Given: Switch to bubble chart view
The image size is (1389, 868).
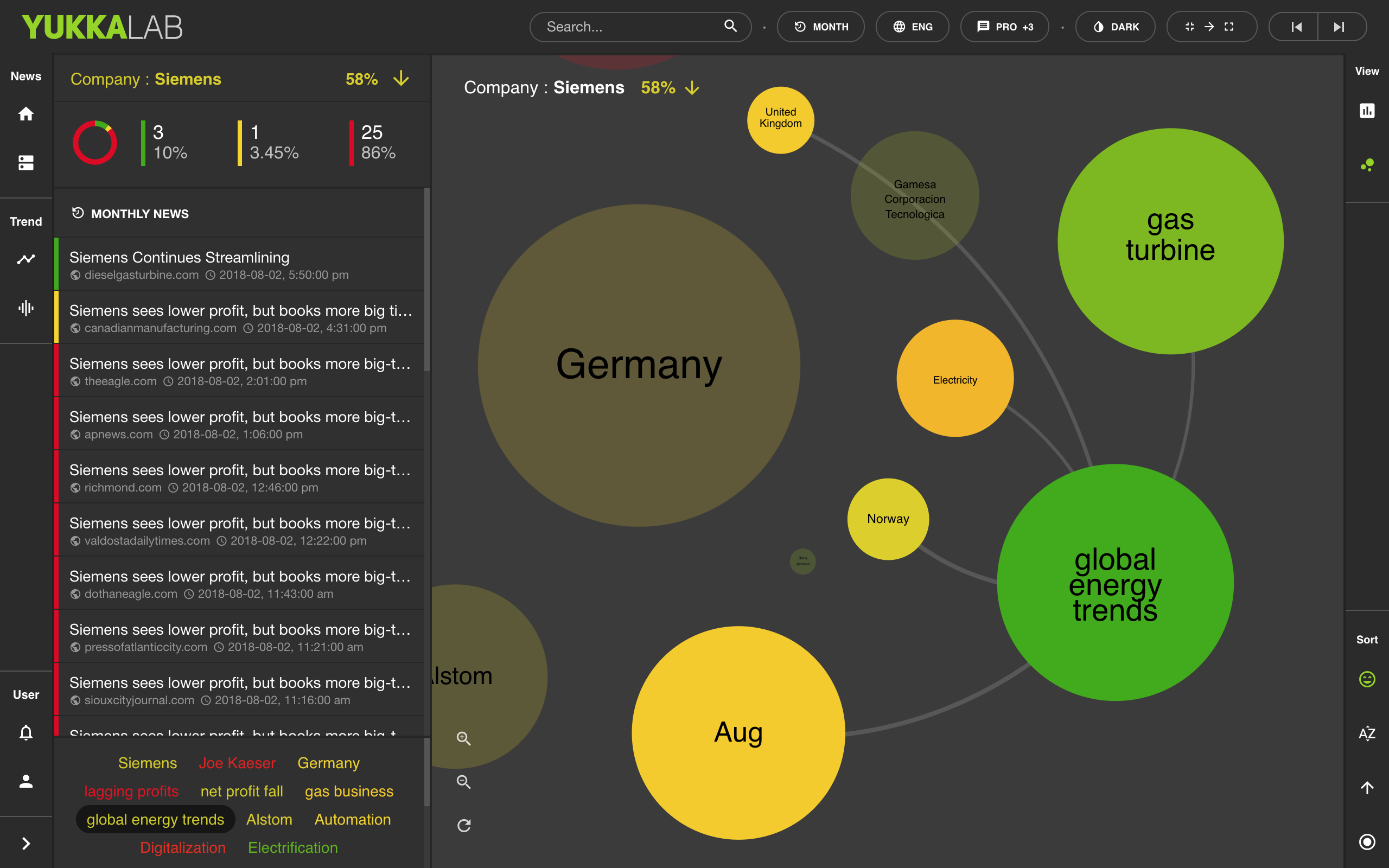Looking at the screenshot, I should point(1367,165).
